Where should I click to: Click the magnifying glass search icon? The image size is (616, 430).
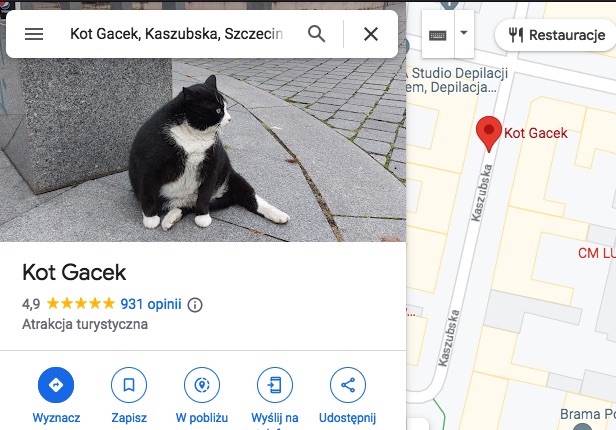[316, 34]
